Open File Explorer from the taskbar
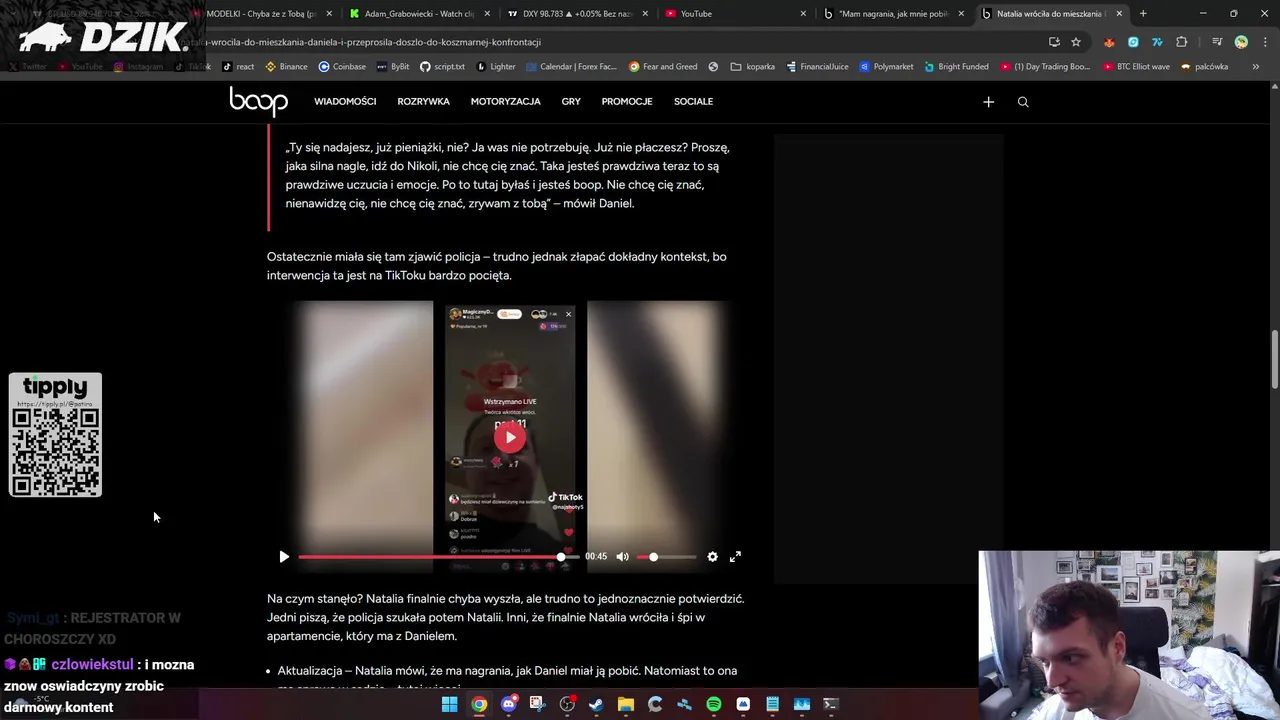This screenshot has width=1280, height=720. click(x=625, y=704)
